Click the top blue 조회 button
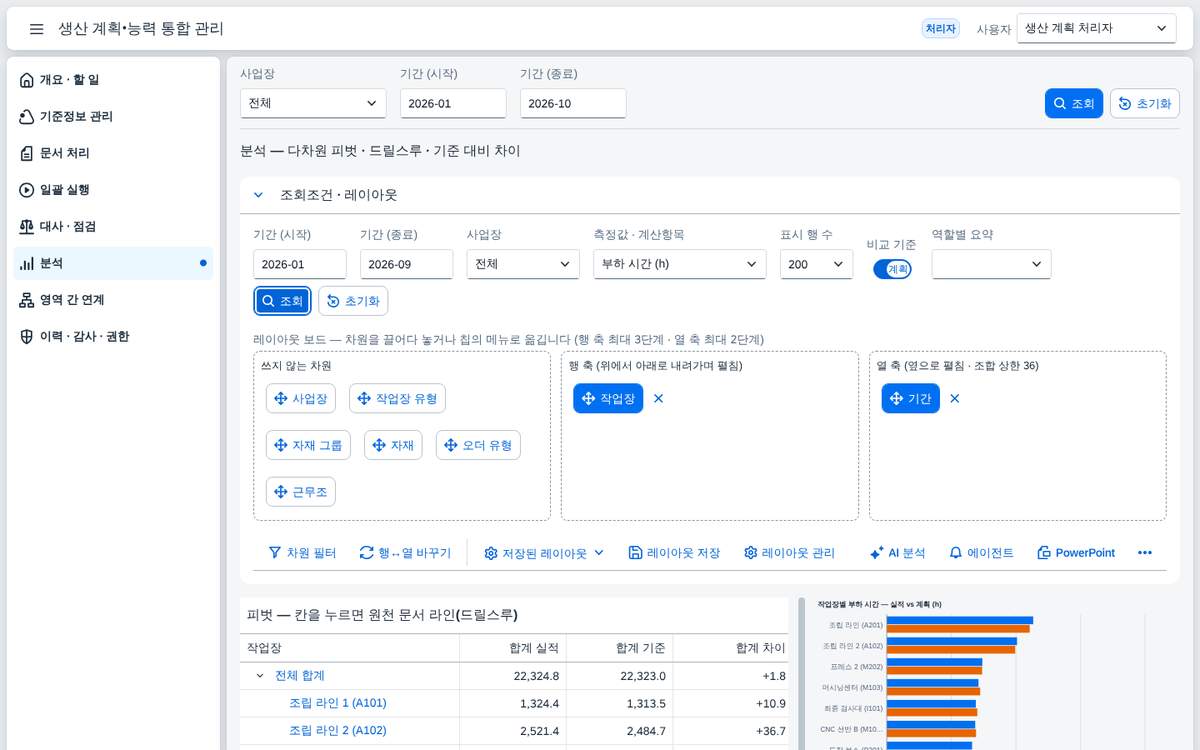This screenshot has height=750, width=1200. click(1074, 103)
